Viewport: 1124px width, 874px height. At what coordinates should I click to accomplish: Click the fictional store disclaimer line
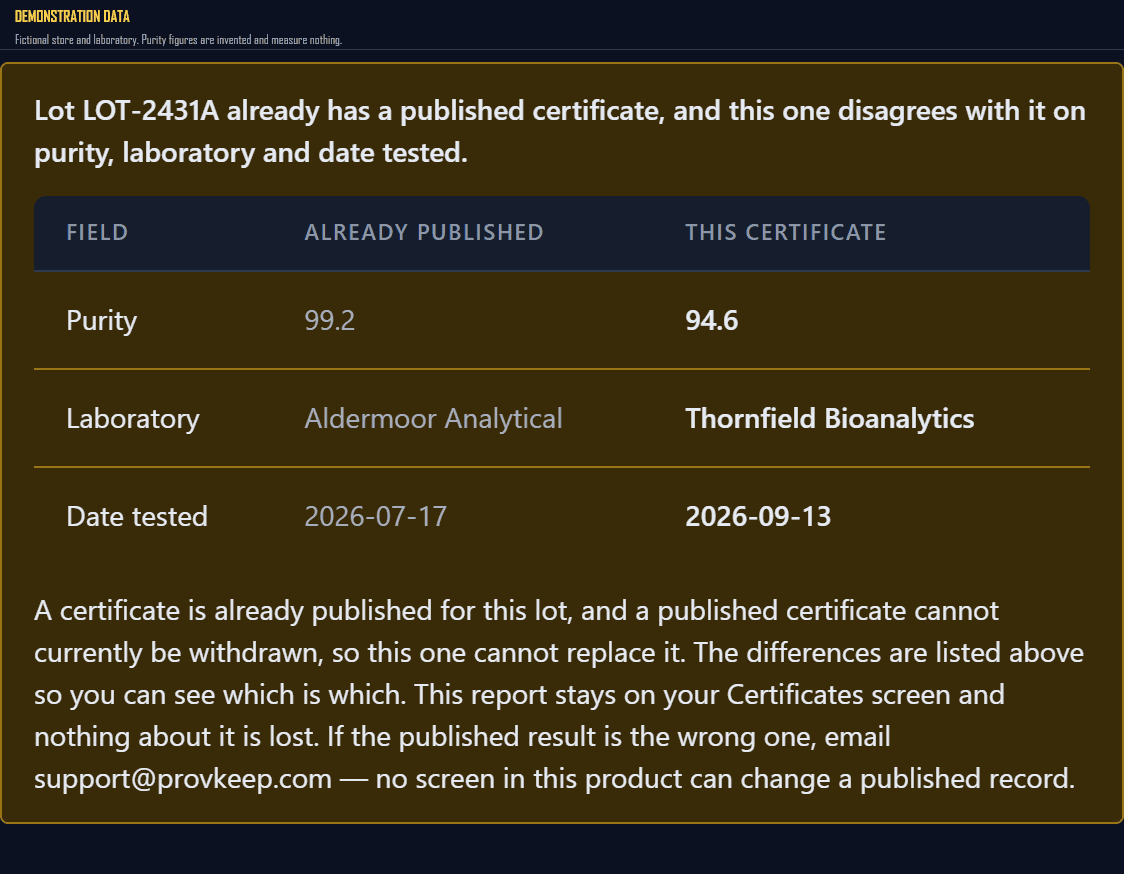tap(178, 39)
